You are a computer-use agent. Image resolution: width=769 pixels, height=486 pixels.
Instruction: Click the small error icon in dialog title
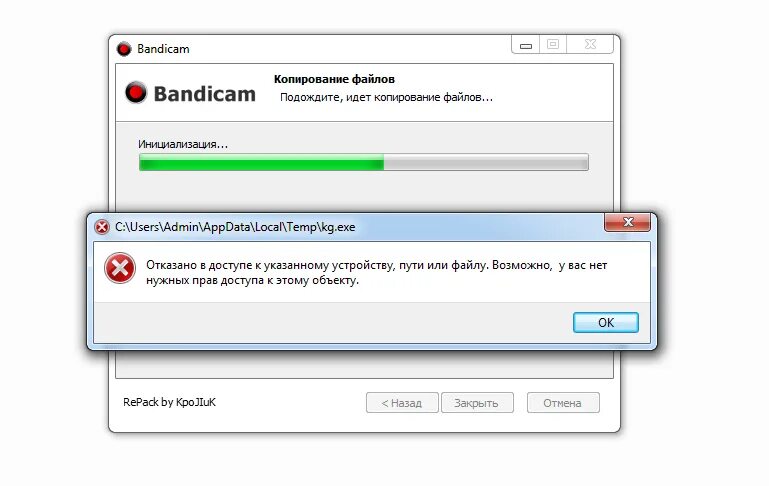102,227
